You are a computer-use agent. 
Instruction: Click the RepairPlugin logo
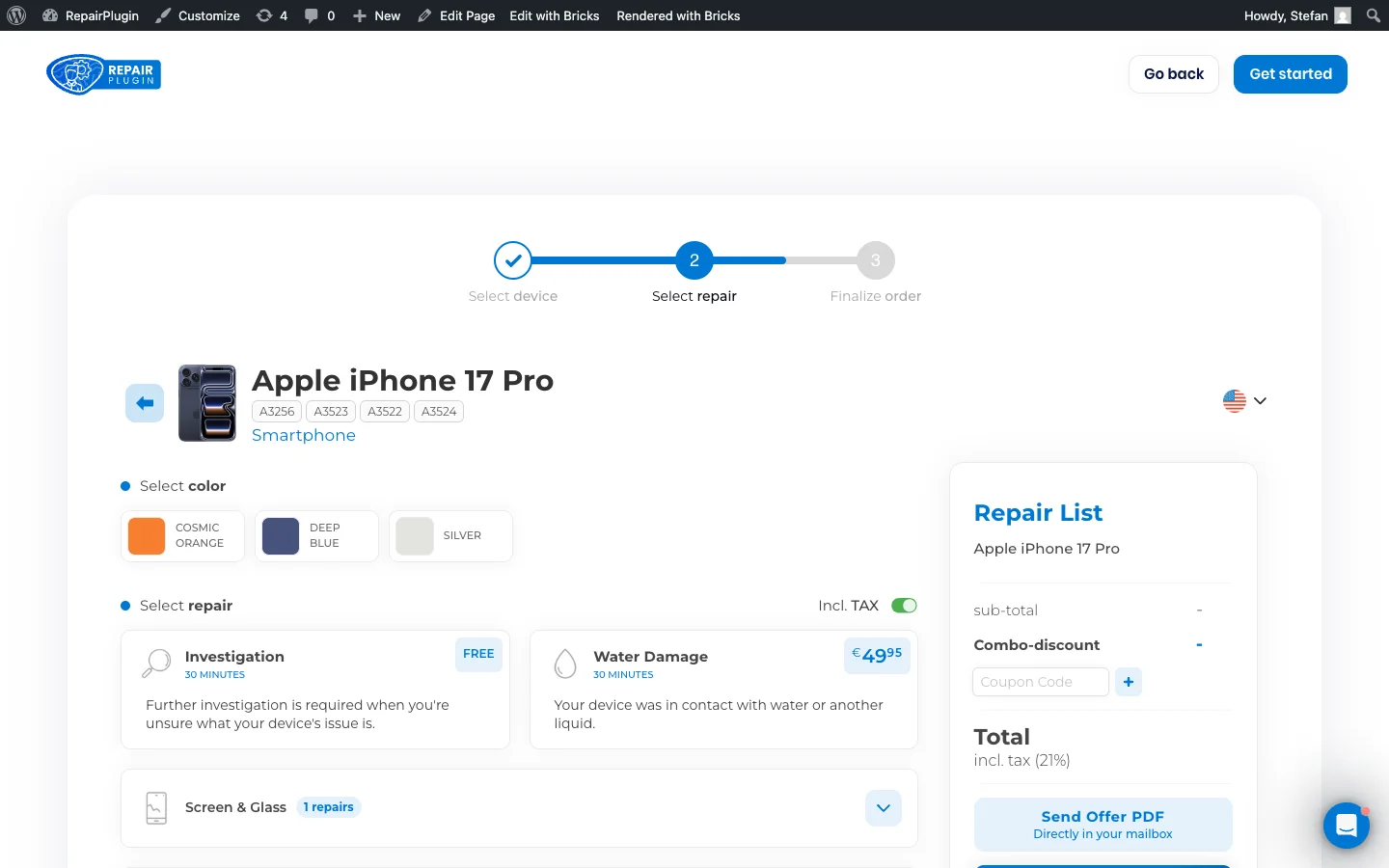pos(104,74)
